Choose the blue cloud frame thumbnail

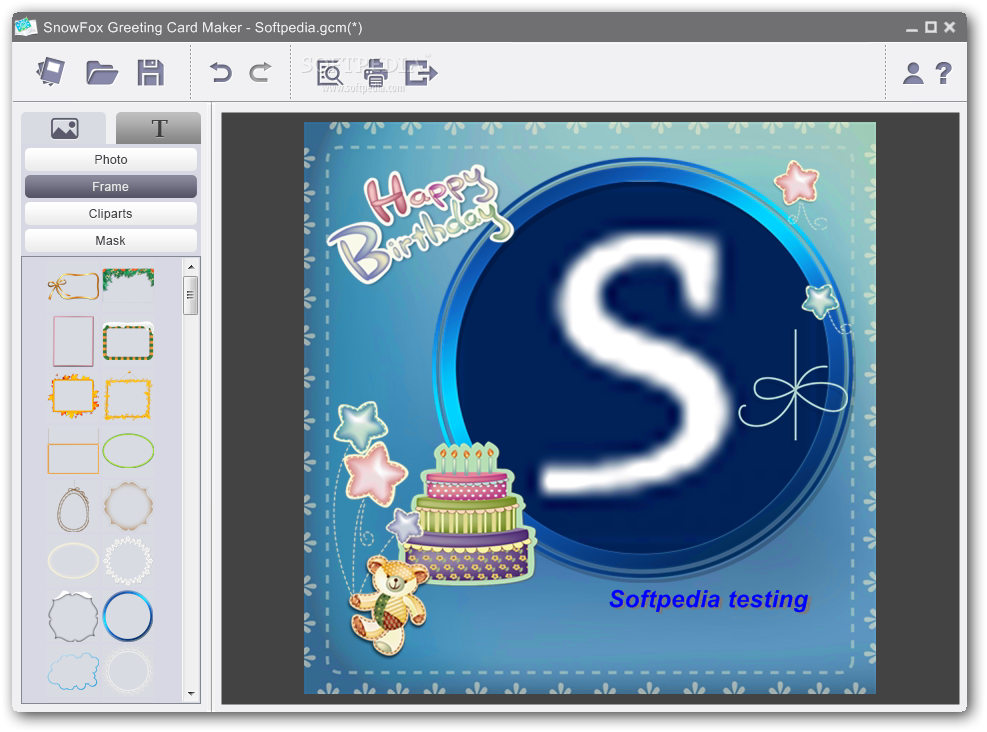[74, 672]
